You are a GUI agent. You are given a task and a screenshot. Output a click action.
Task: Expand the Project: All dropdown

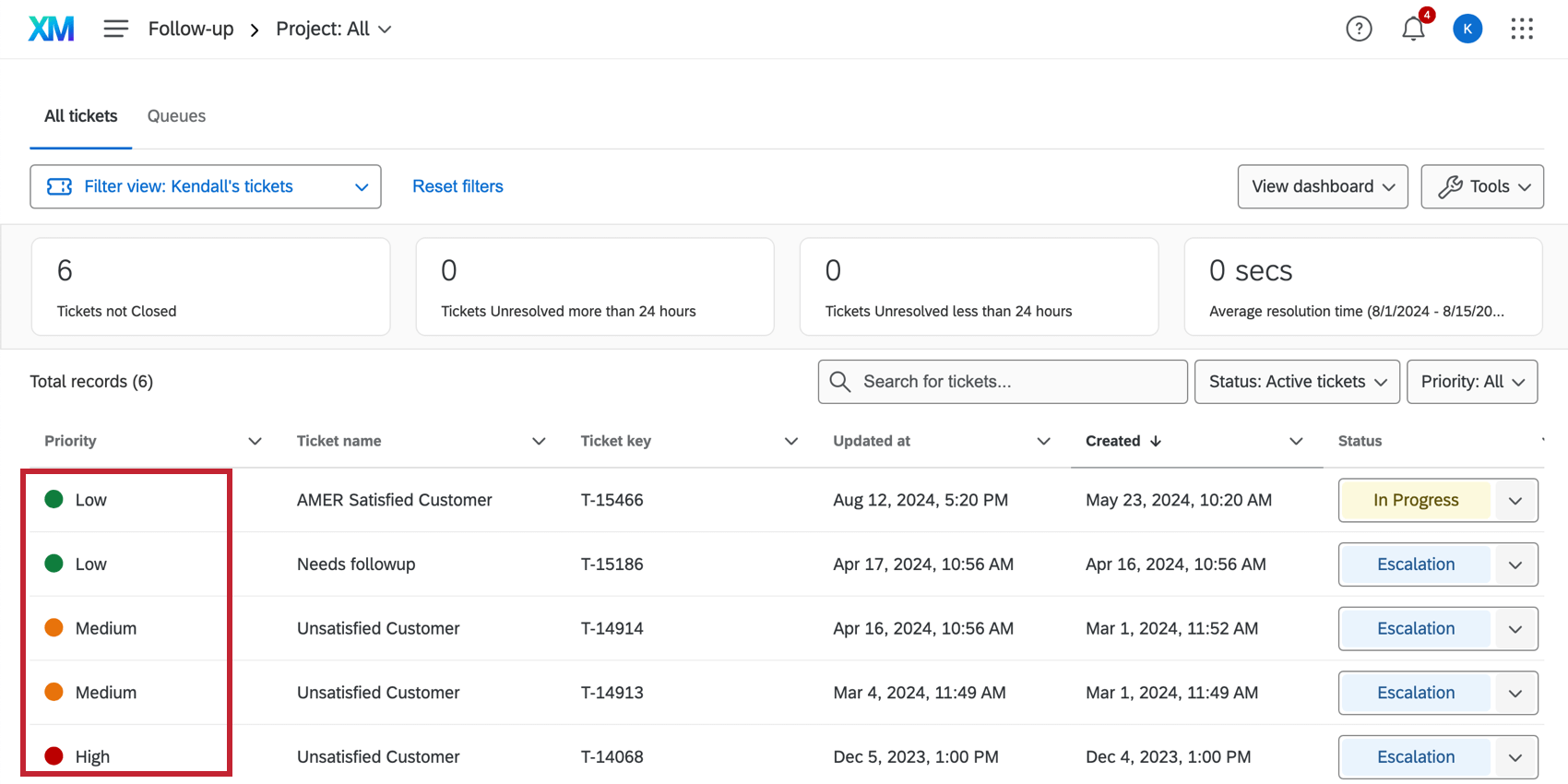(333, 29)
